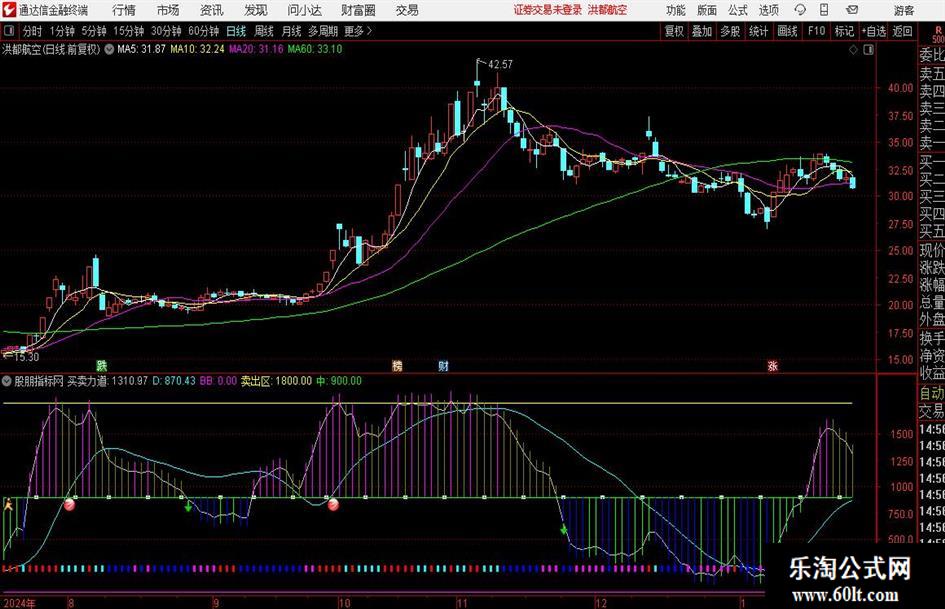Expand the main chart indicator dropdown
945x609 pixels.
pyautogui.click(x=109, y=49)
